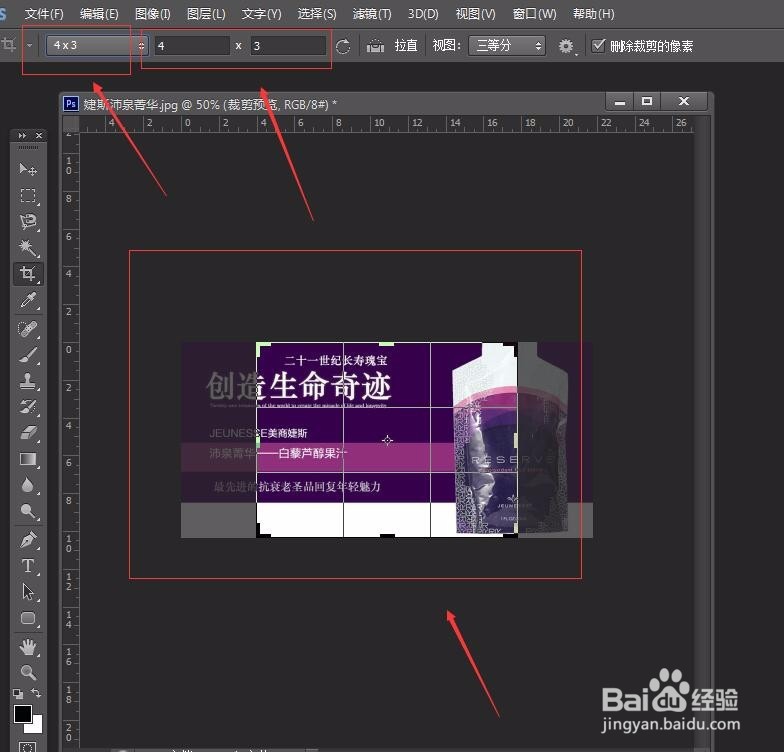Select the Type tool

pyautogui.click(x=28, y=566)
